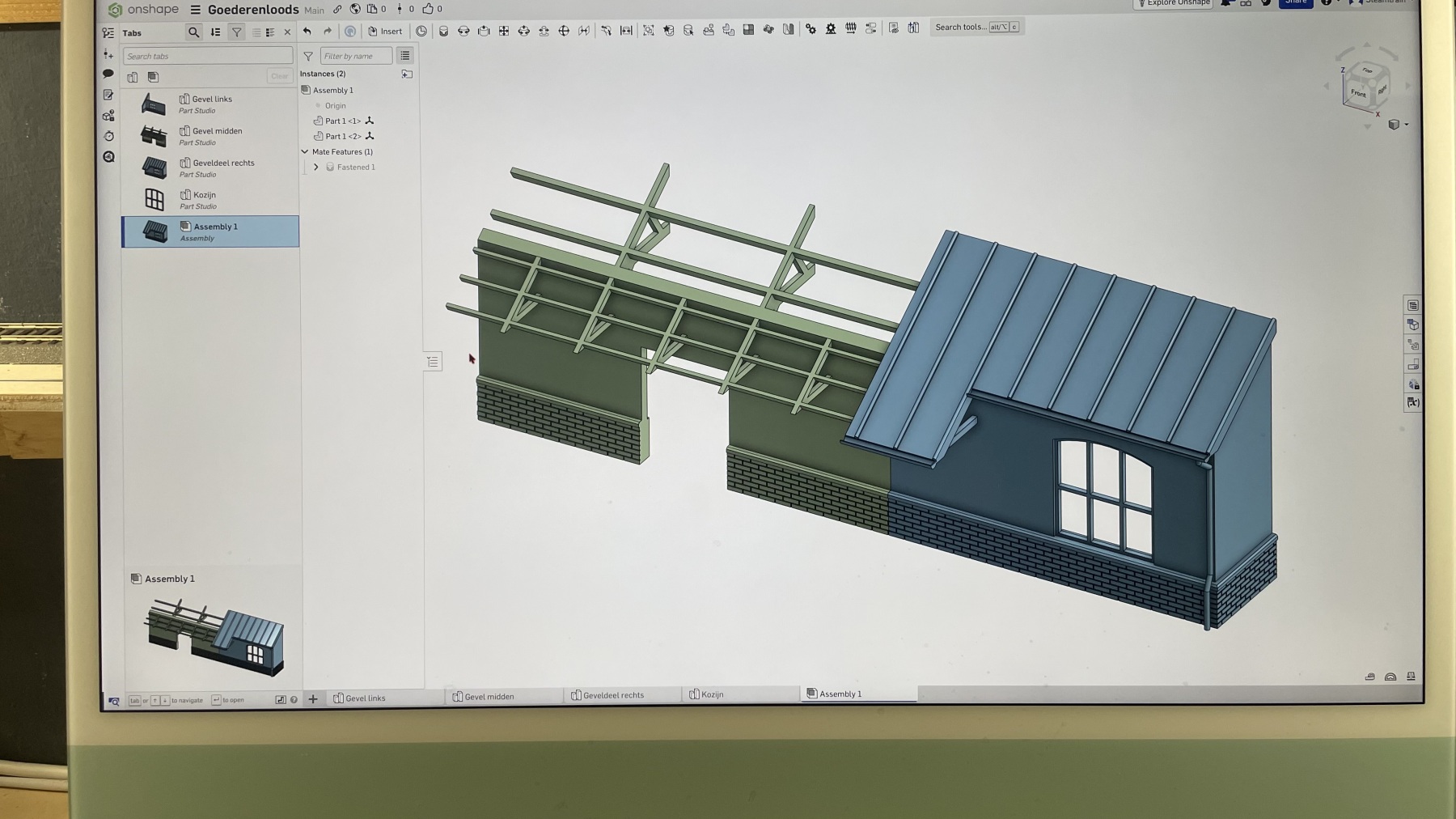Screen dimensions: 1456x819
Task: Add new tab with plus icon
Action: tap(313, 699)
